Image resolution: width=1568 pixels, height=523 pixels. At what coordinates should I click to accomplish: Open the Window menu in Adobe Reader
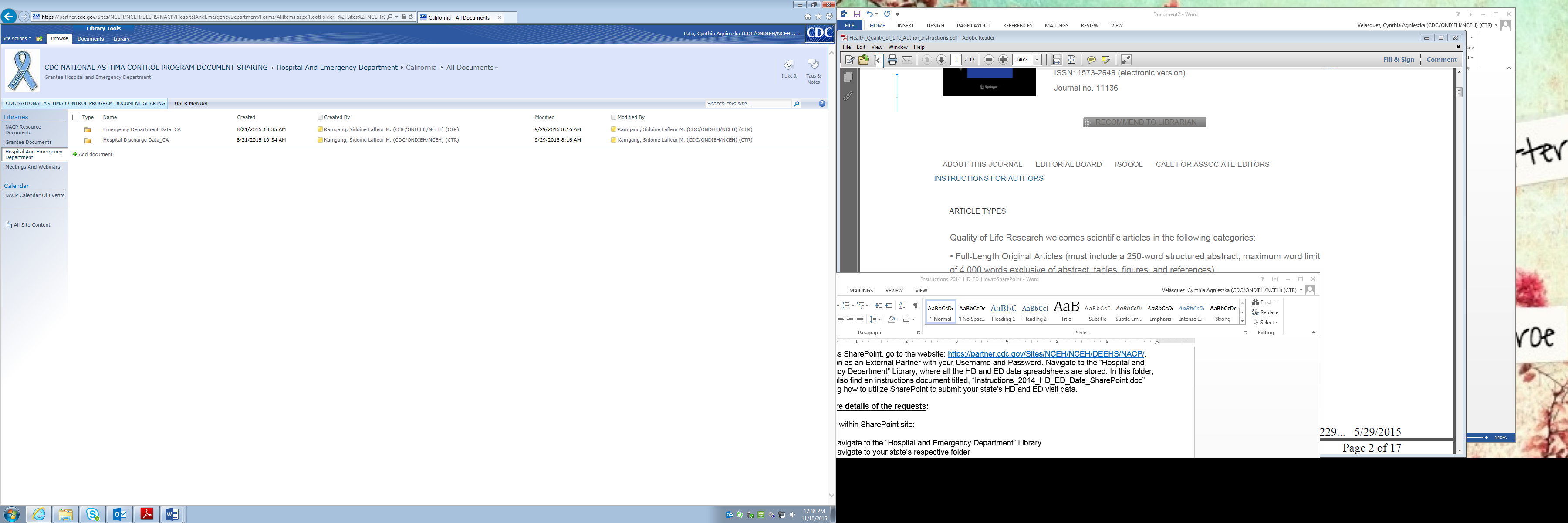click(897, 47)
